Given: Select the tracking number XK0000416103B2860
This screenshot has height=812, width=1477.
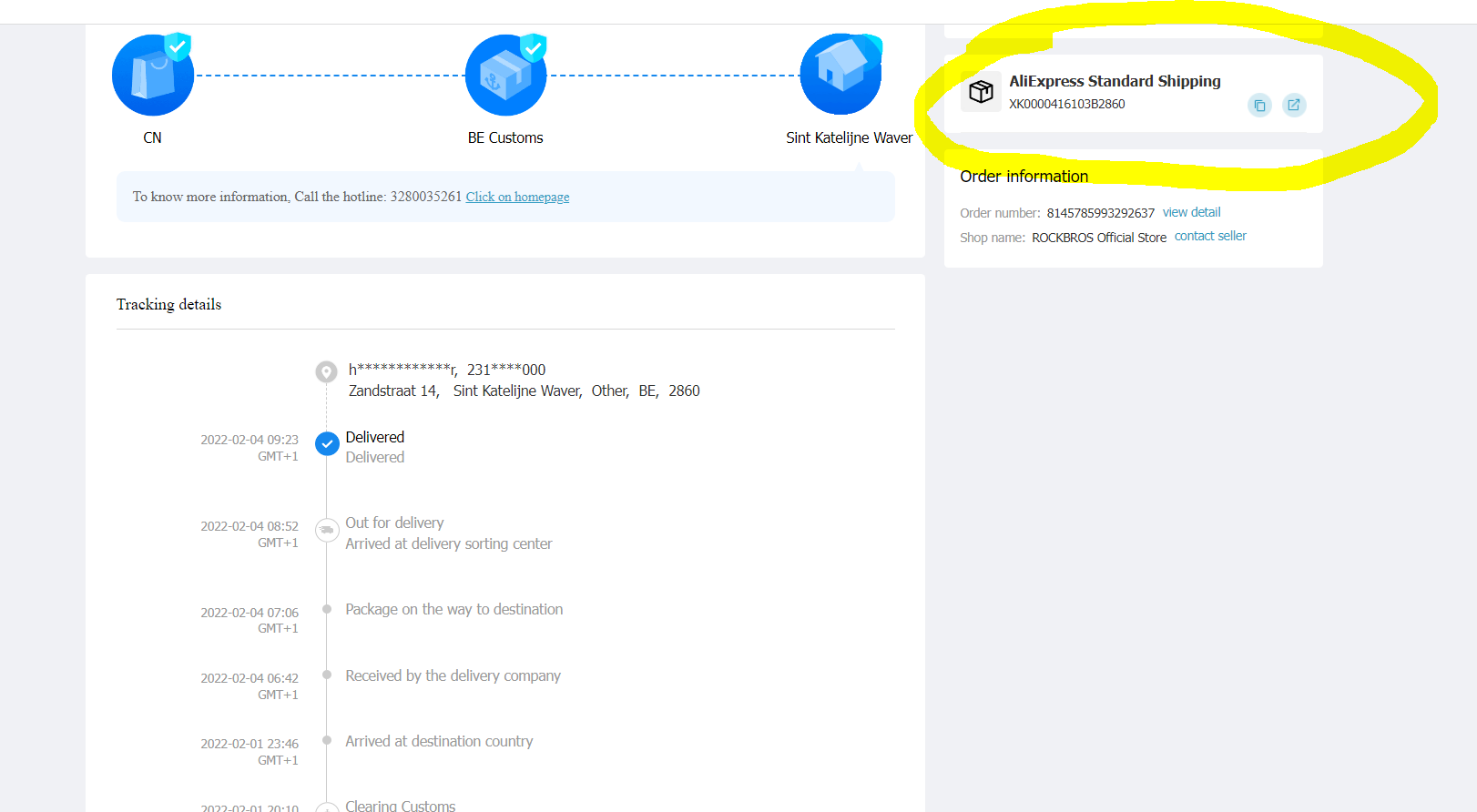Looking at the screenshot, I should click(x=1066, y=104).
